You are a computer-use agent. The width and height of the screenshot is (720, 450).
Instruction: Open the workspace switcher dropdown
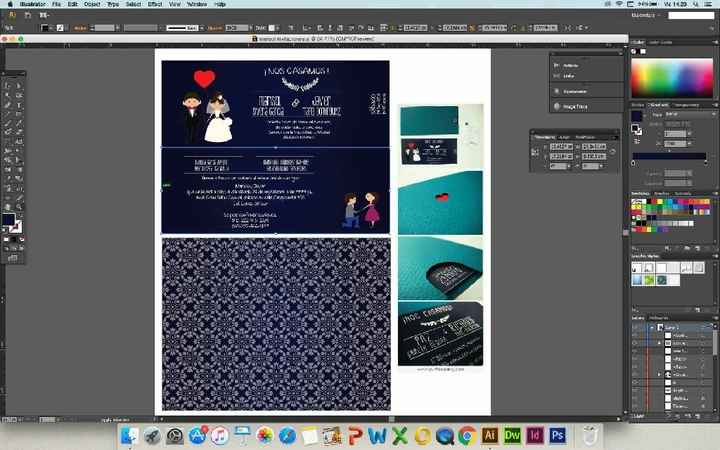[645, 15]
